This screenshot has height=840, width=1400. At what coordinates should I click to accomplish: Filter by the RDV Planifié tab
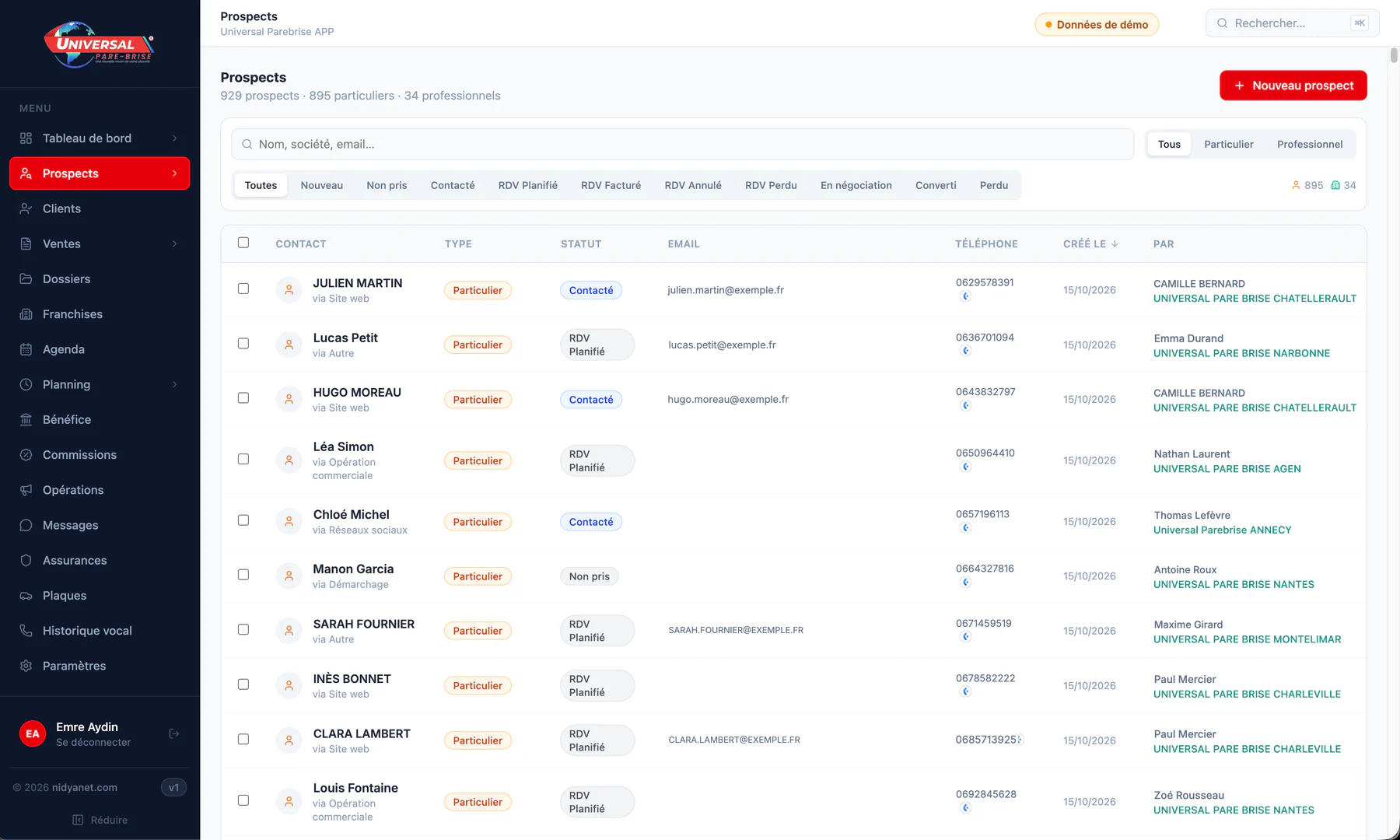(528, 185)
